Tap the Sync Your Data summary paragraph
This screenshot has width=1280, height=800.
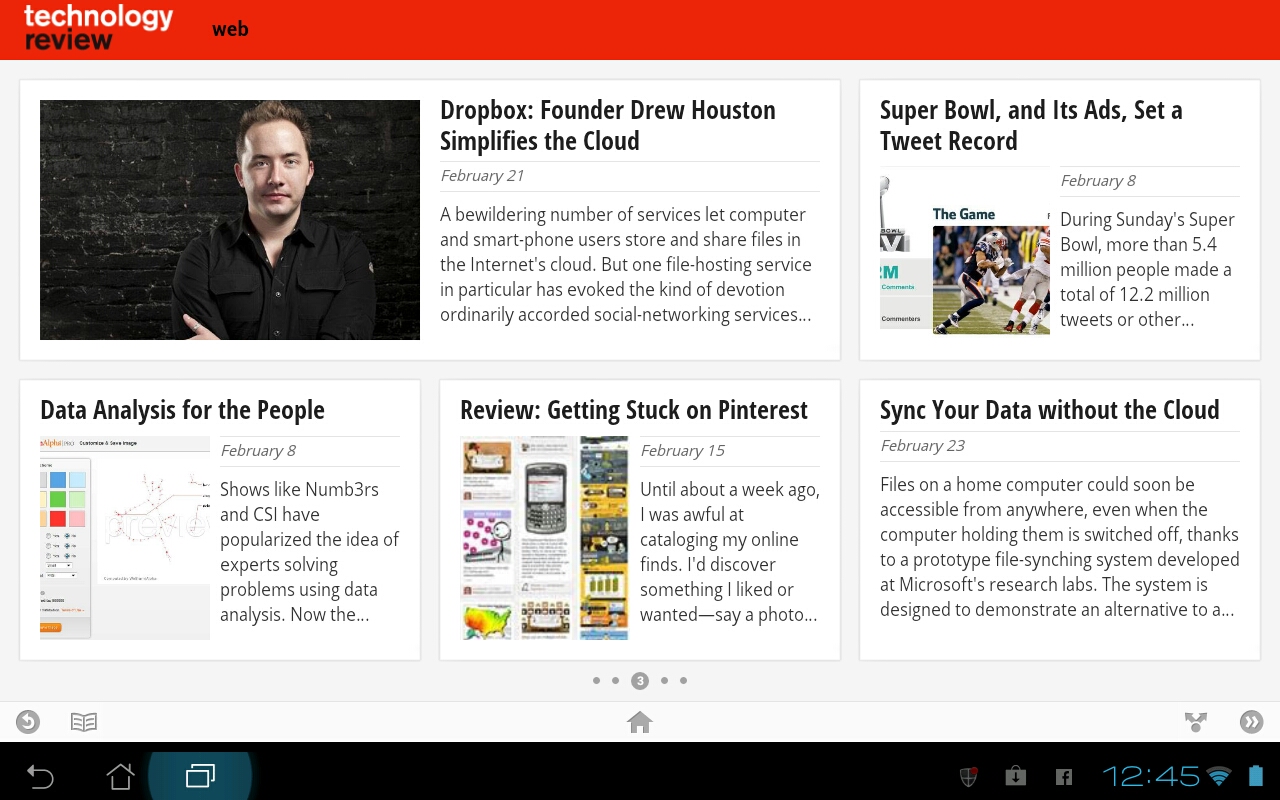[x=1060, y=547]
